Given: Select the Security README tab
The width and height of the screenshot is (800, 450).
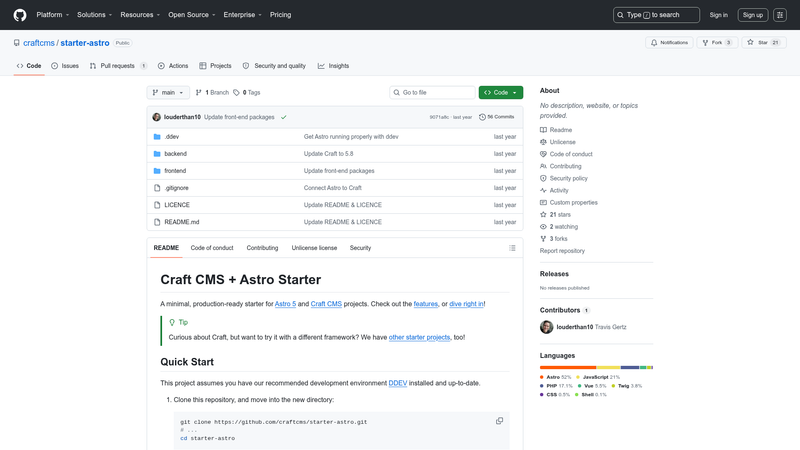Looking at the screenshot, I should (x=360, y=248).
